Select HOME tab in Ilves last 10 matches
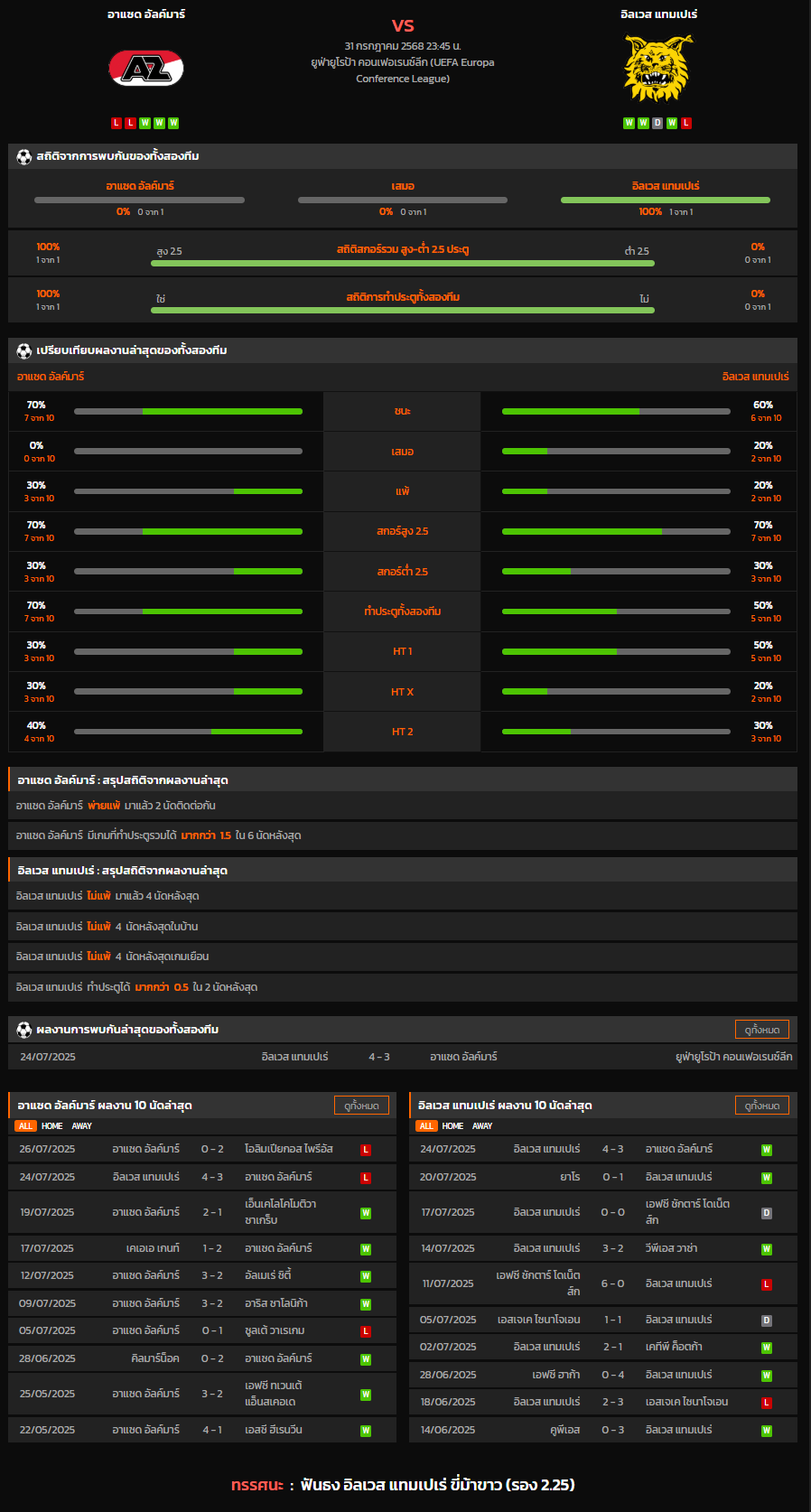Screen dimensions: 811x1512 453,1126
